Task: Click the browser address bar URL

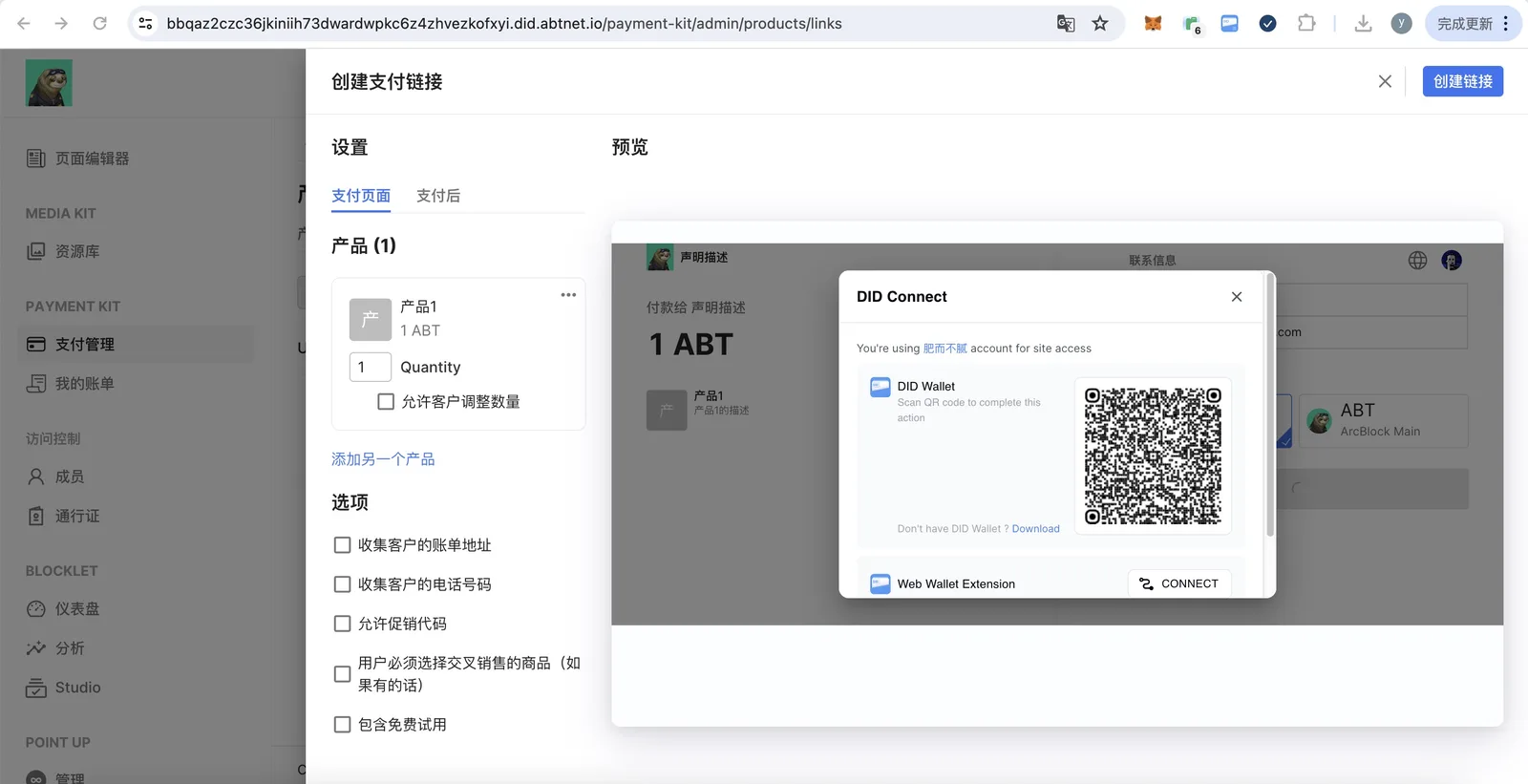Action: point(504,23)
